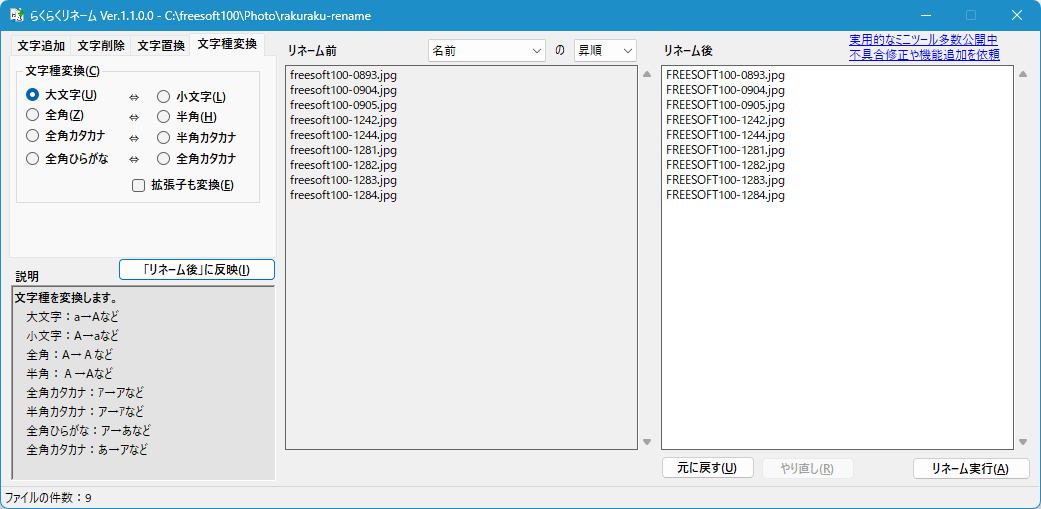
Task: Open the 昇順 sort order dropdown
Action: pyautogui.click(x=604, y=50)
